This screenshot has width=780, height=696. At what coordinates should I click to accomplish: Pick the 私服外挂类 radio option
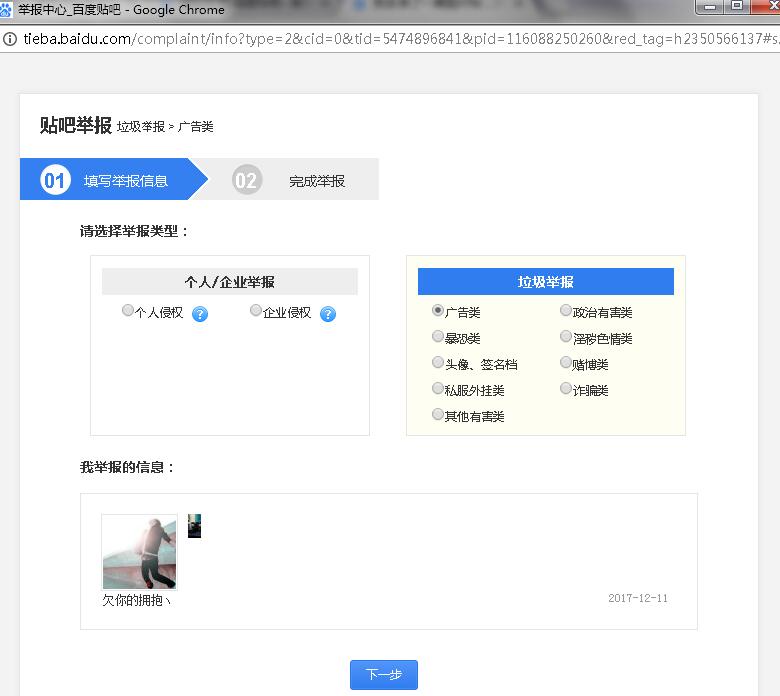click(x=437, y=388)
